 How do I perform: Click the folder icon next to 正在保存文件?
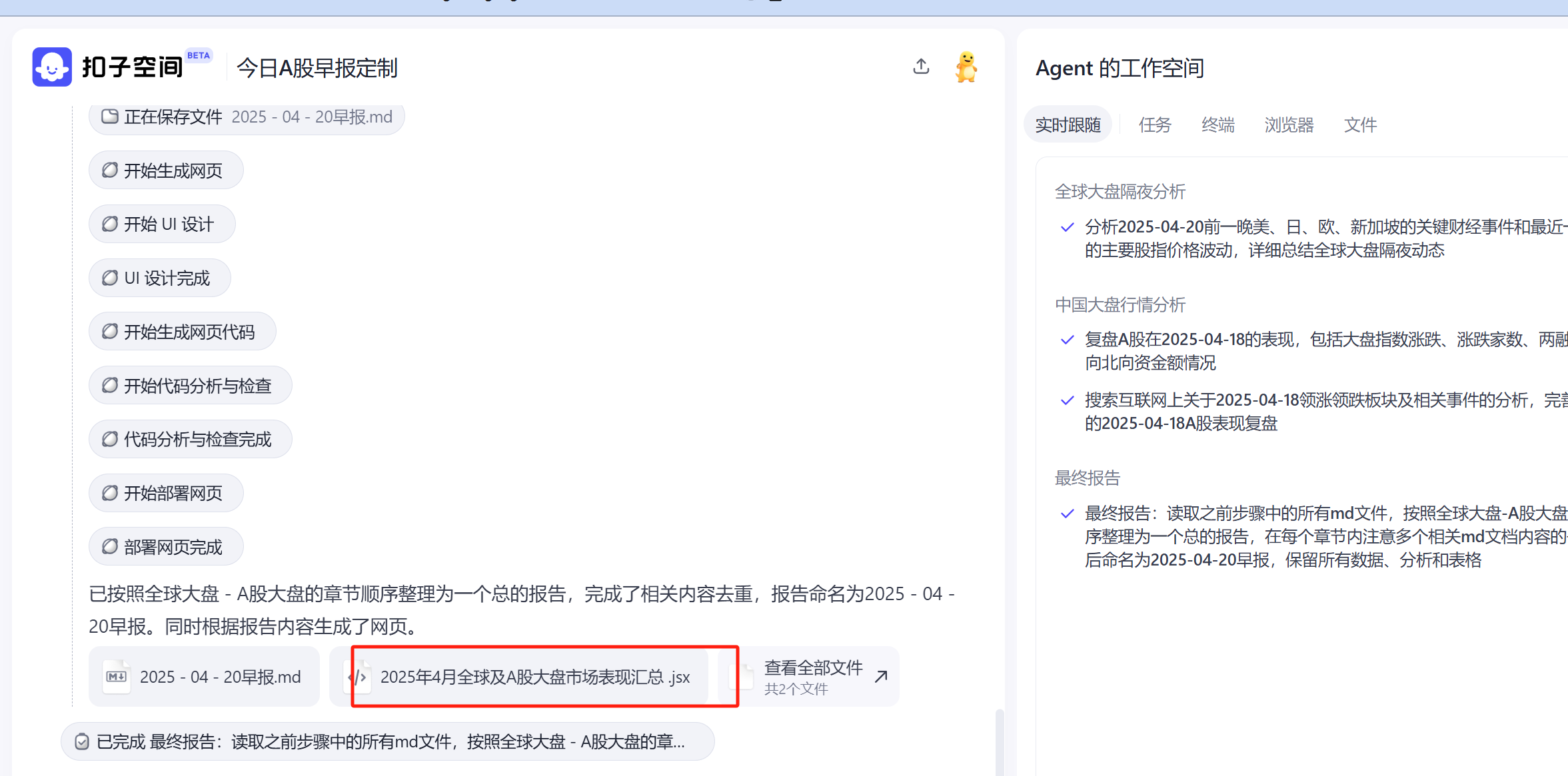pos(109,117)
